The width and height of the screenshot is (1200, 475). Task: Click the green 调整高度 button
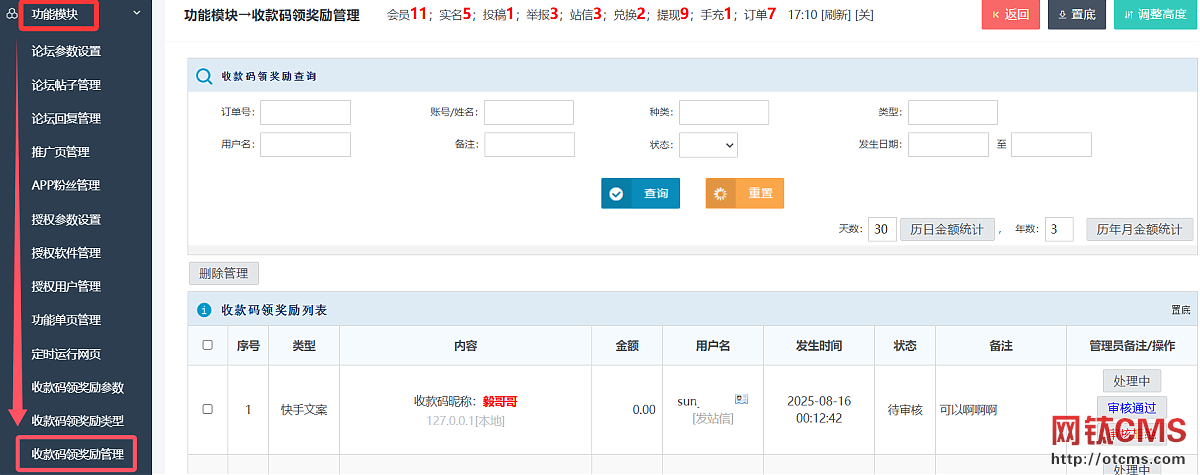click(x=1155, y=14)
